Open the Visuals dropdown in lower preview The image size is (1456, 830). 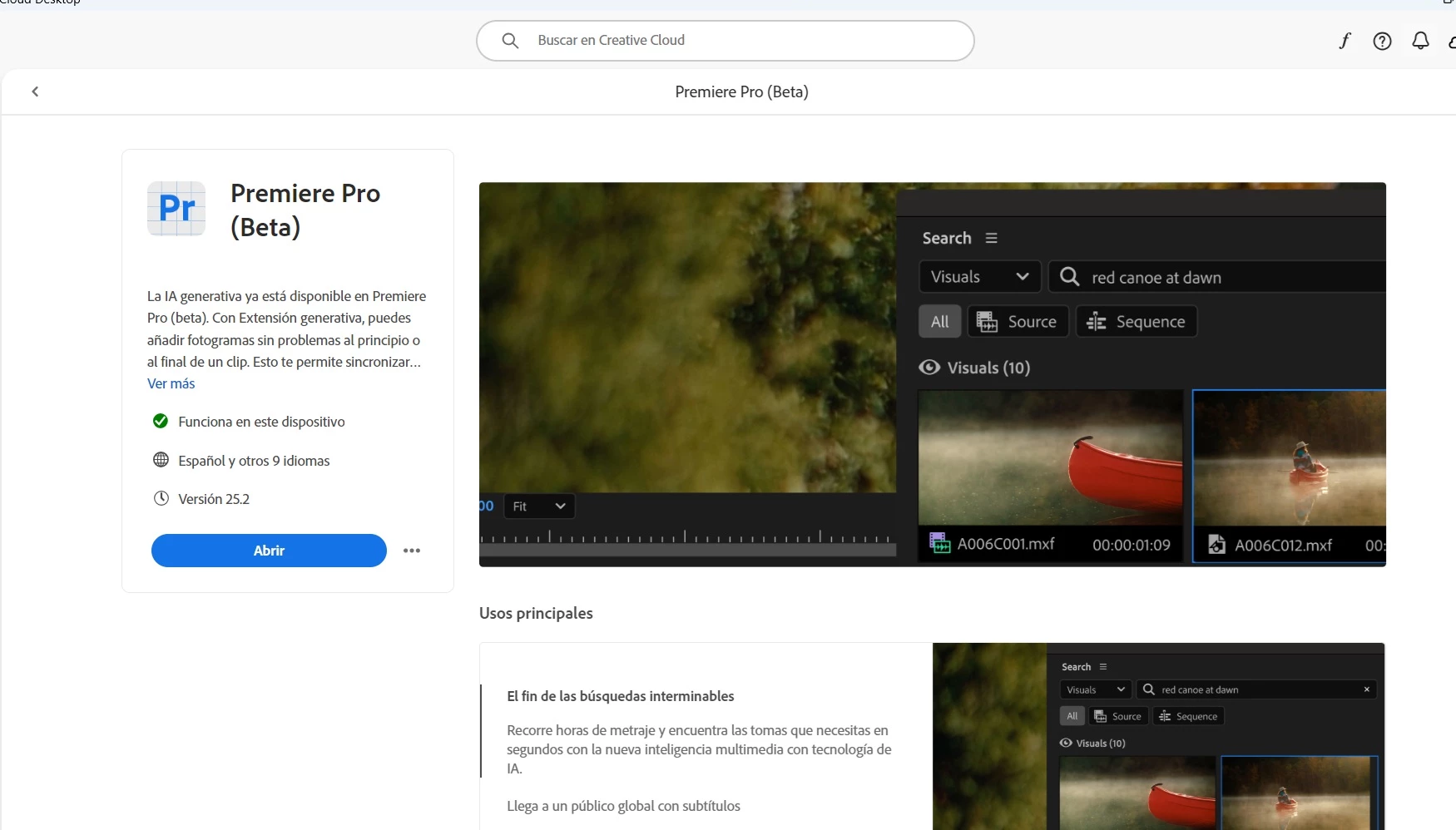pos(1095,689)
